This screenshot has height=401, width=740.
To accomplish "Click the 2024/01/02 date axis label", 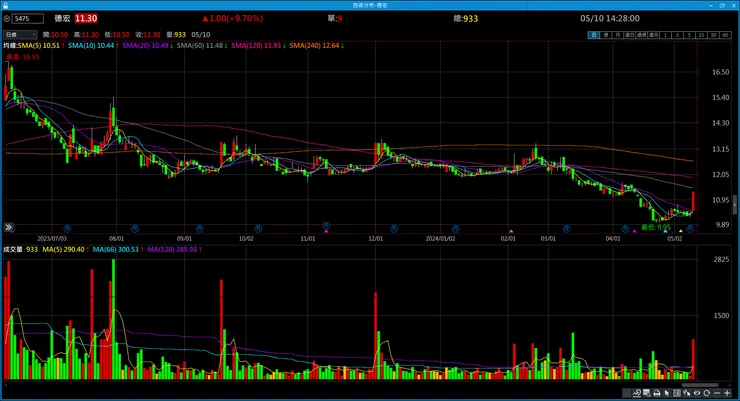I will (440, 239).
